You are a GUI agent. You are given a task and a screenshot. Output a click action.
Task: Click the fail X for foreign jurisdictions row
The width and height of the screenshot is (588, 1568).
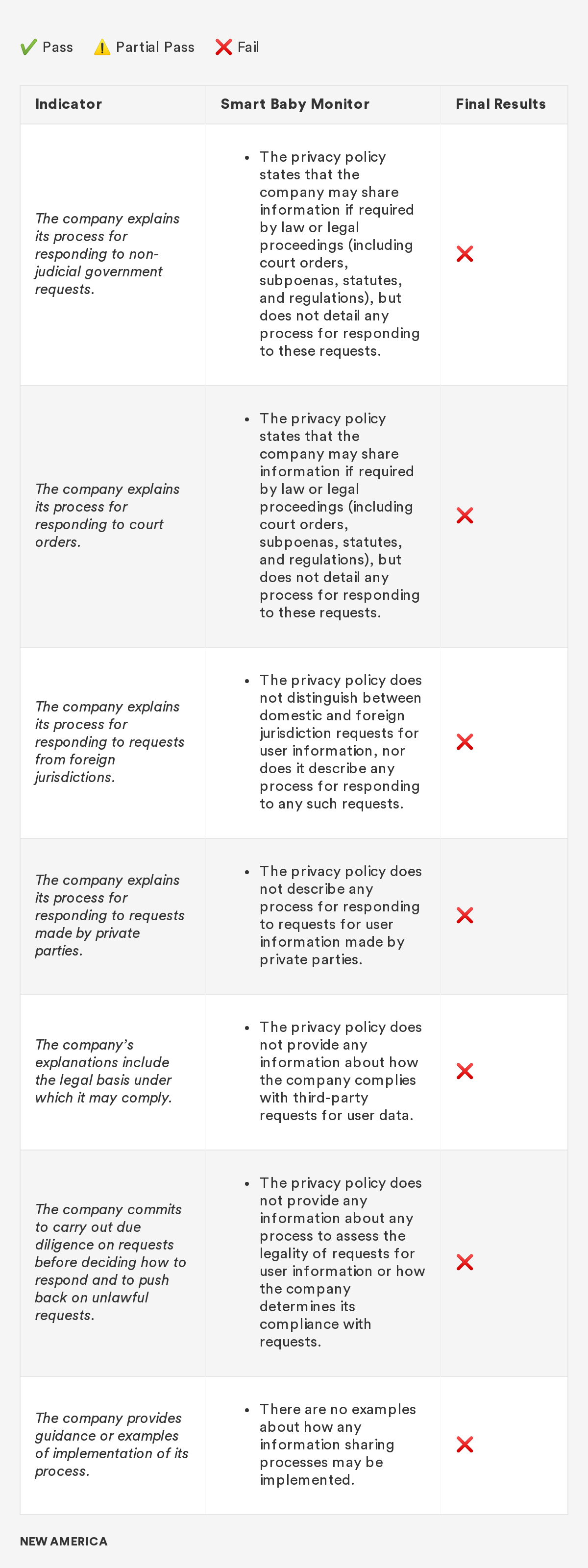465,742
